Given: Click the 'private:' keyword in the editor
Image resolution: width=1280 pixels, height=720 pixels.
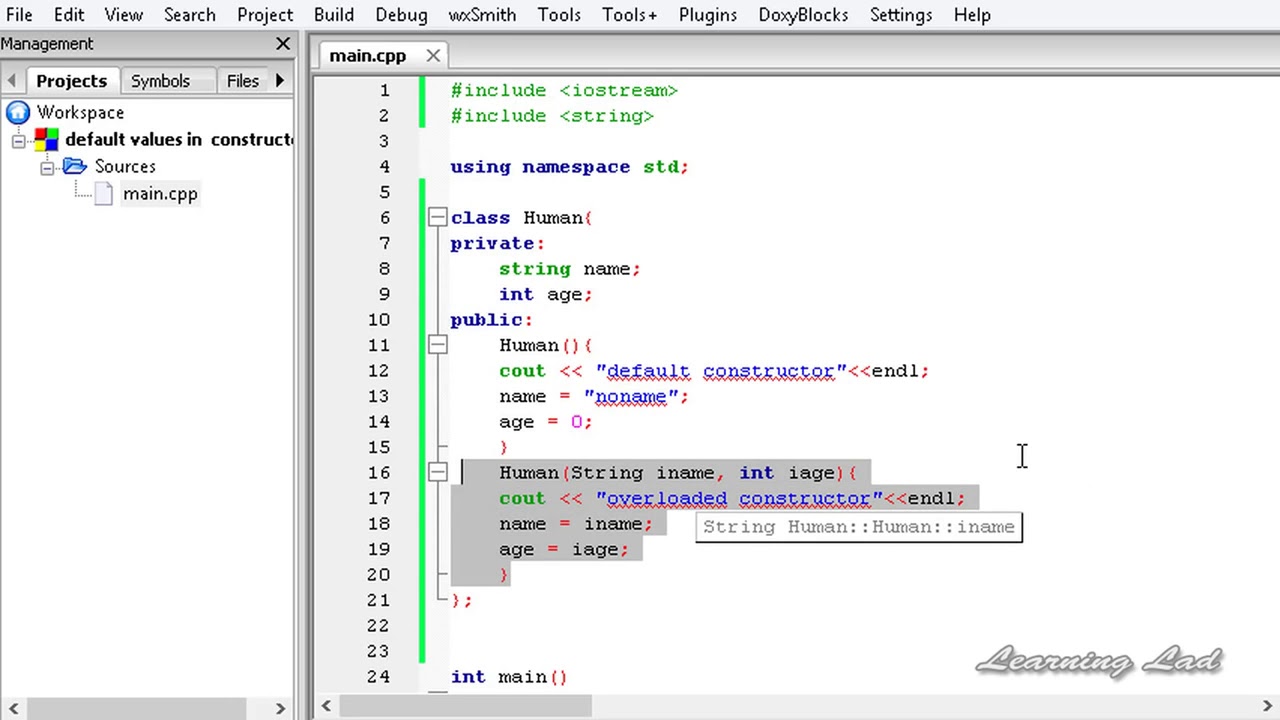Looking at the screenshot, I should [x=497, y=244].
